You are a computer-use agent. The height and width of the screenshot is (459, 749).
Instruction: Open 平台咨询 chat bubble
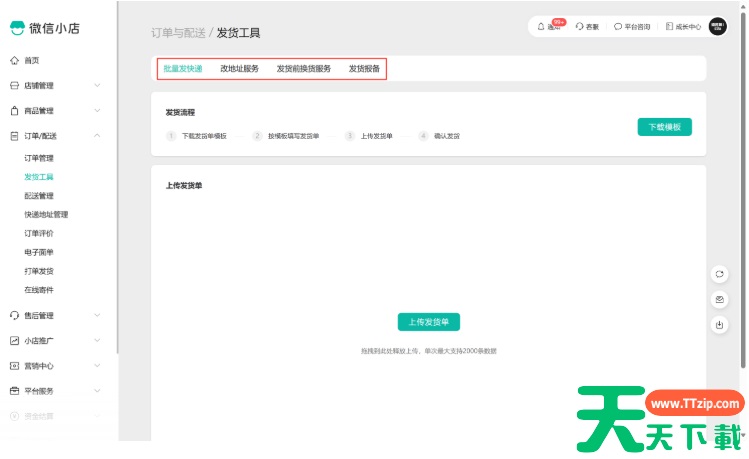[x=631, y=26]
